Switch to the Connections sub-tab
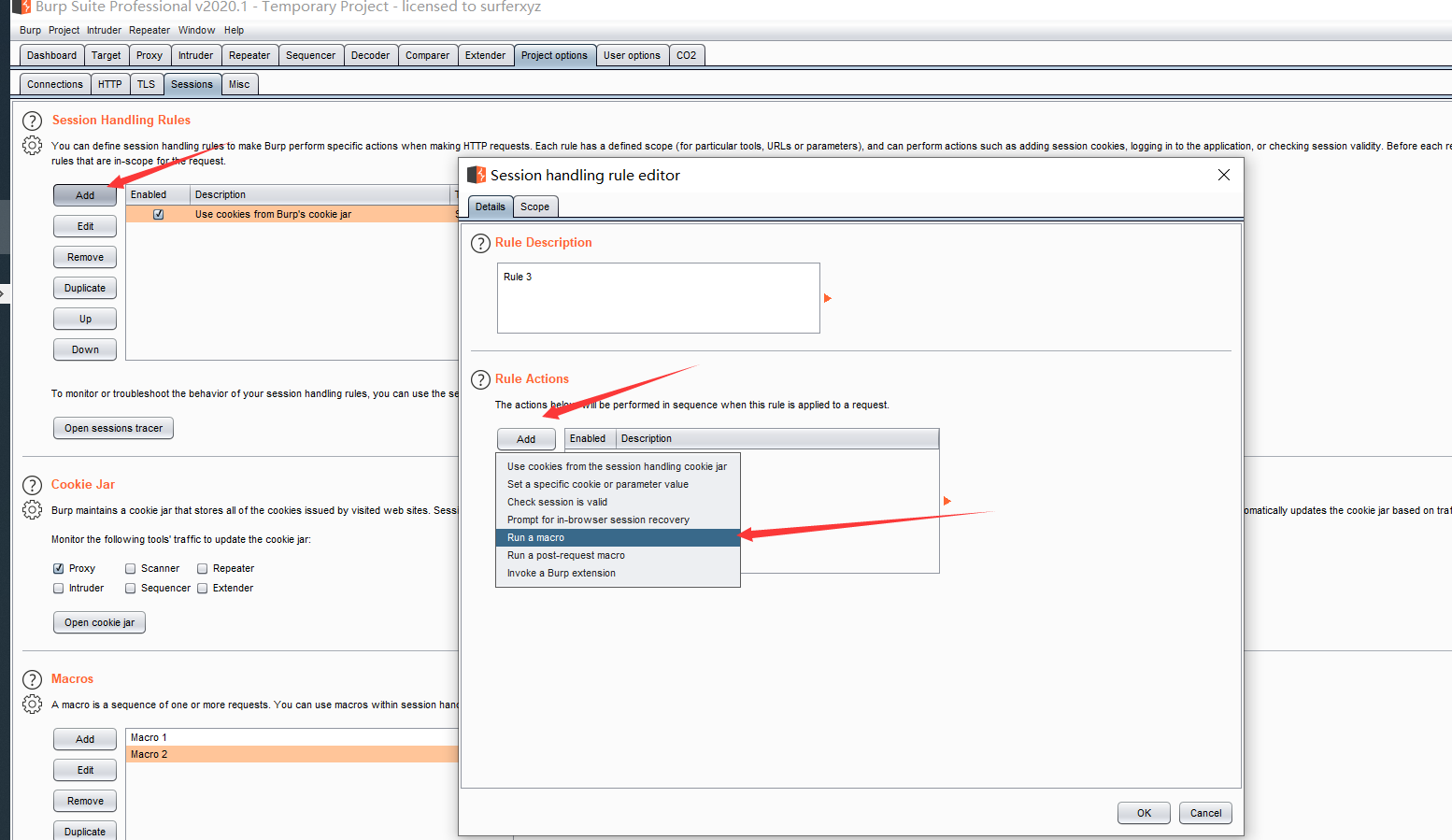The height and width of the screenshot is (840, 1452). 55,84
